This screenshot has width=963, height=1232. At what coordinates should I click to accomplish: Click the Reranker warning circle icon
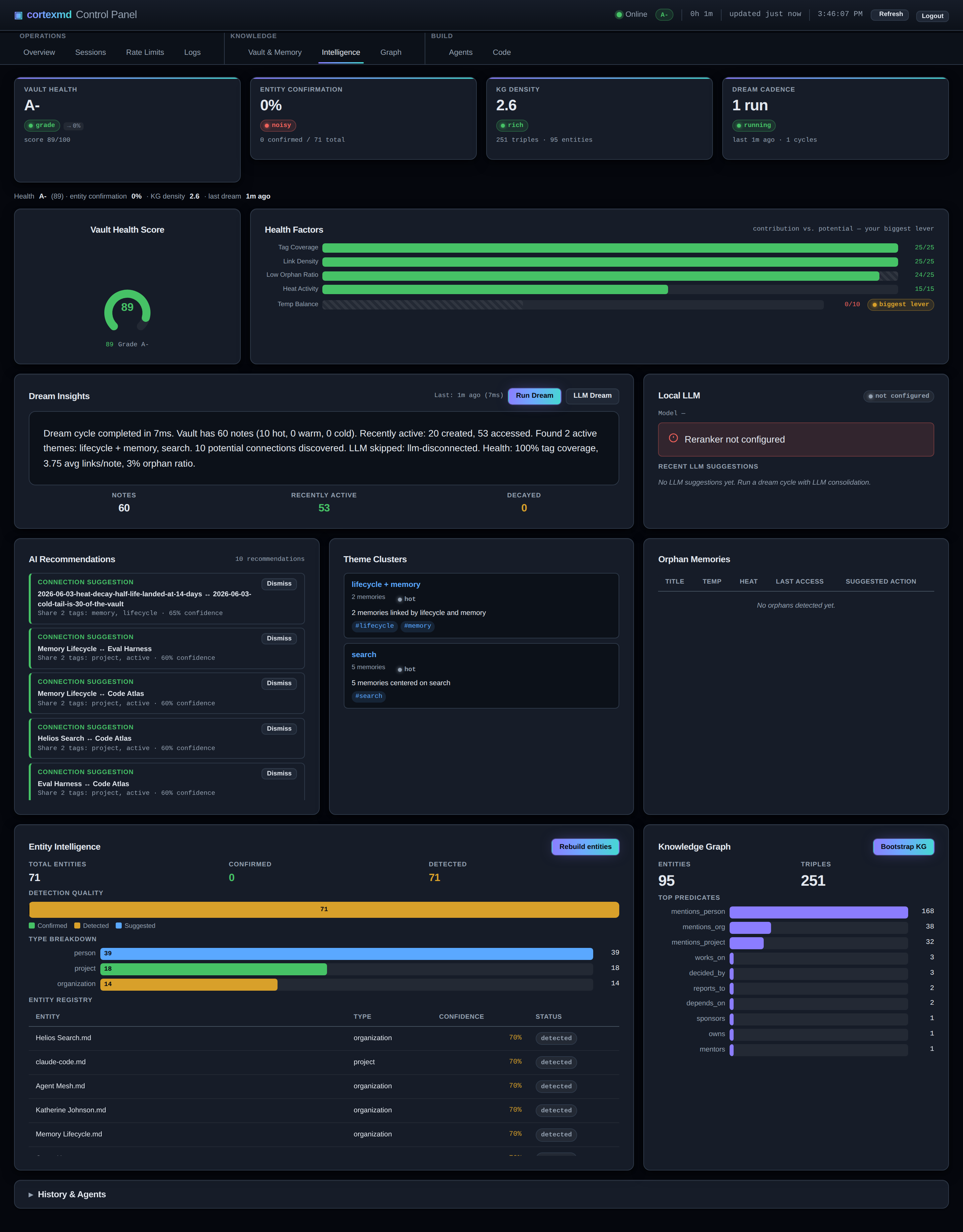[673, 438]
